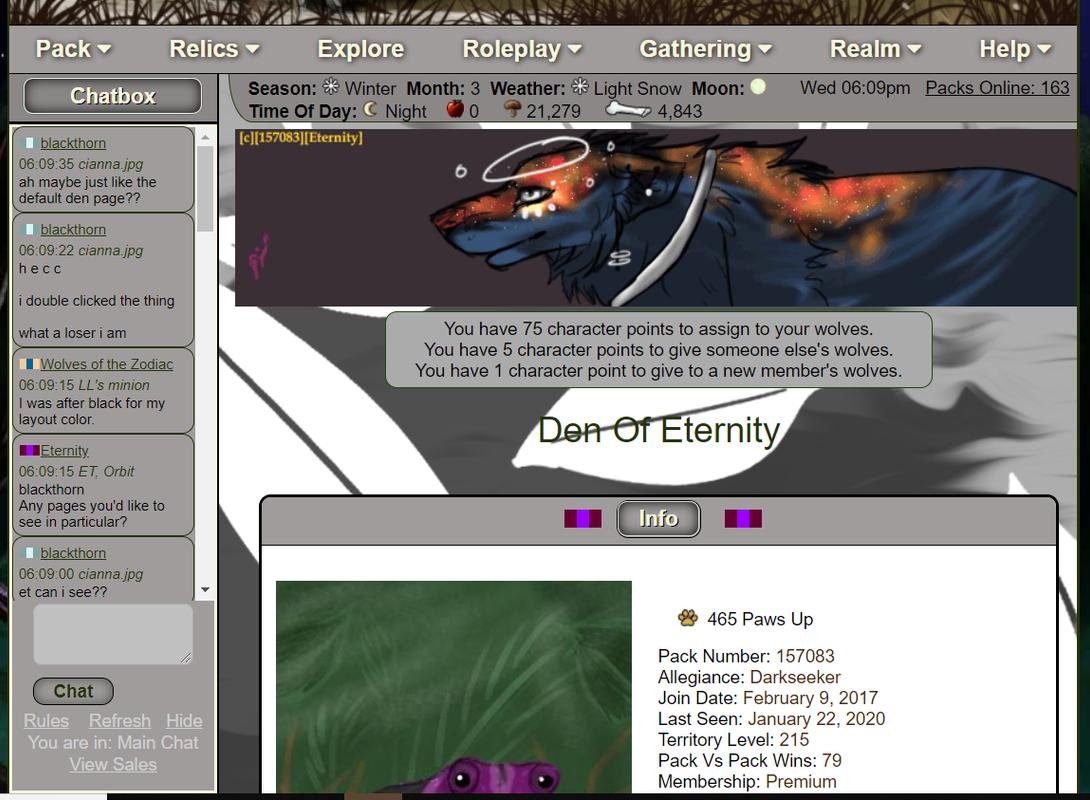Click the Allegiance: Darkseeker text
The height and width of the screenshot is (800, 1090).
click(x=749, y=677)
